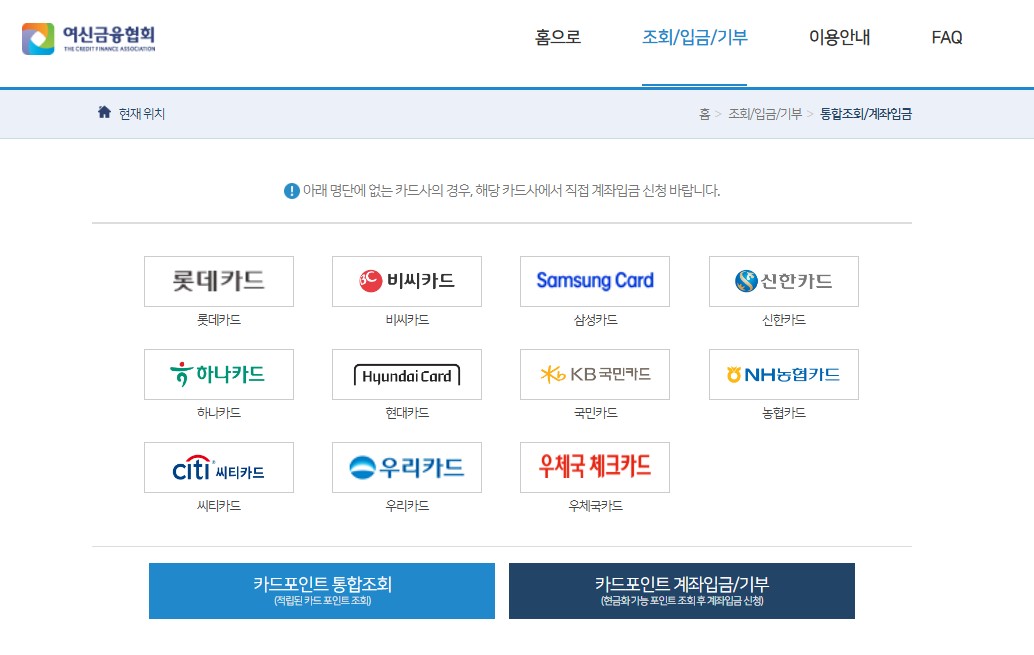1034x655 pixels.
Task: Open the 홈으로 menu
Action: pyautogui.click(x=558, y=37)
